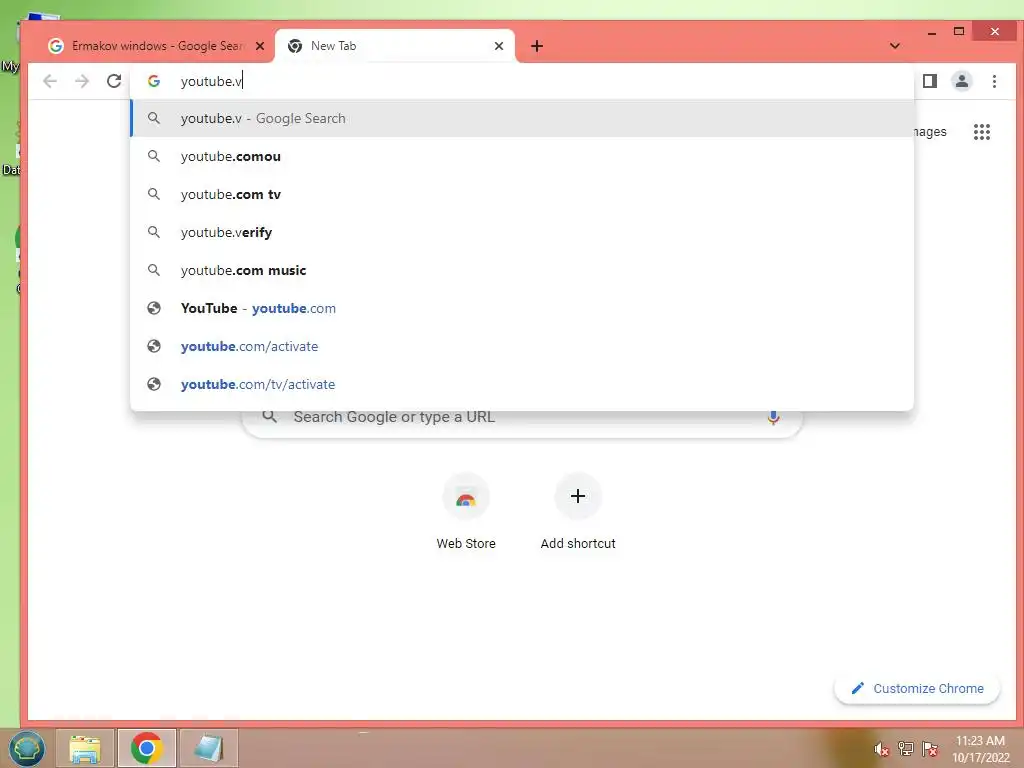Expand the tab search chevron
This screenshot has width=1024, height=768.
[895, 46]
